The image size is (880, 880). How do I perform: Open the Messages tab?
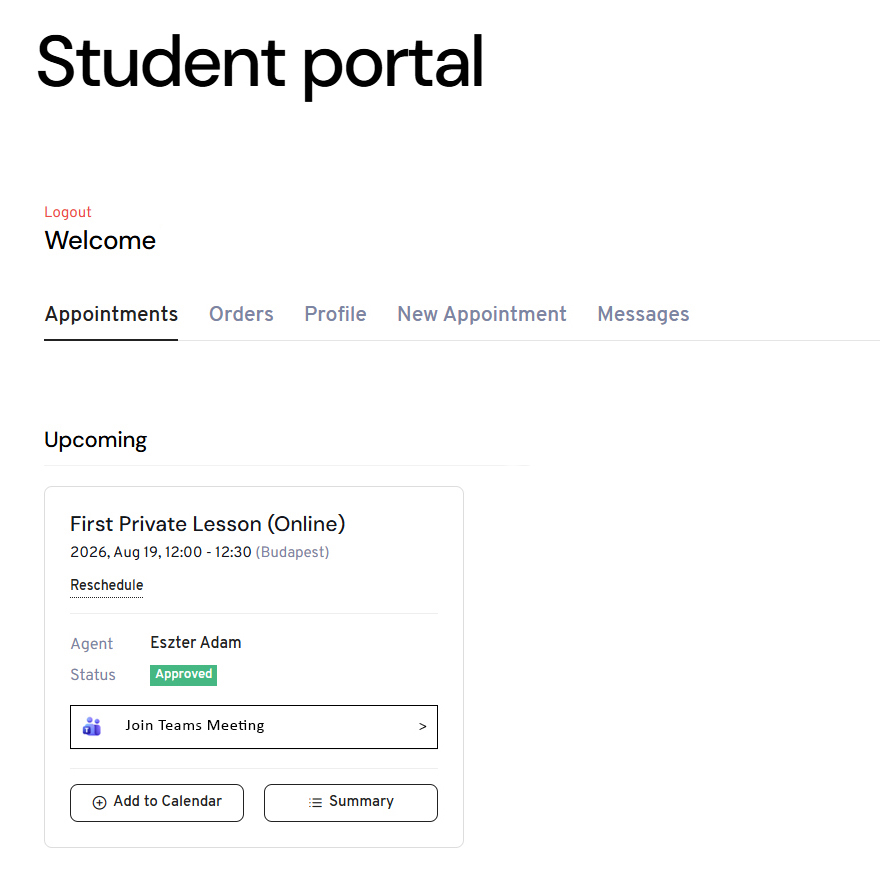pyautogui.click(x=643, y=314)
